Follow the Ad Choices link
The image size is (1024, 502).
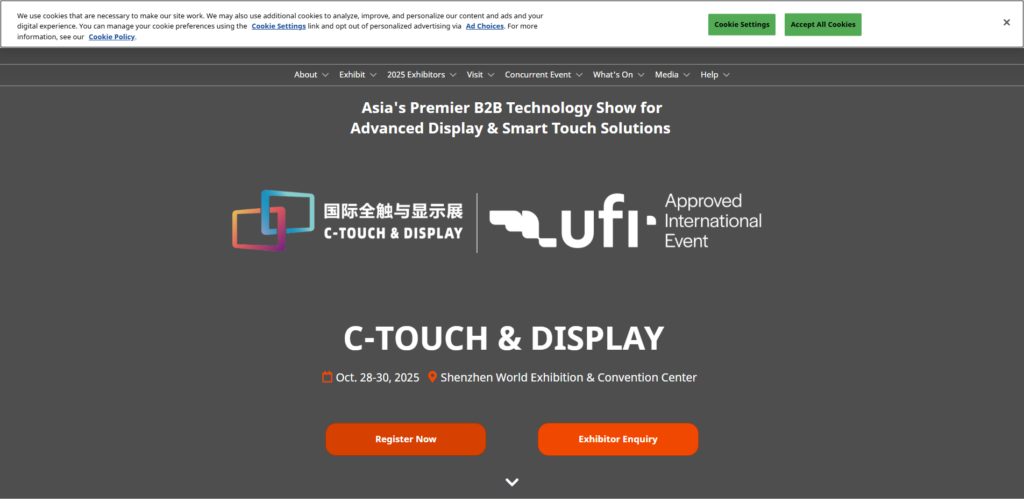(x=485, y=26)
